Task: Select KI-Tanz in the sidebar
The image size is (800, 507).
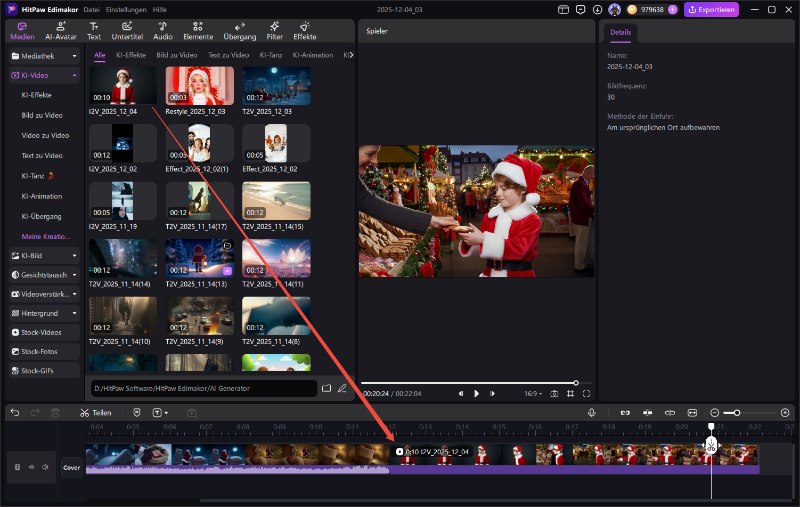Action: 37,176
